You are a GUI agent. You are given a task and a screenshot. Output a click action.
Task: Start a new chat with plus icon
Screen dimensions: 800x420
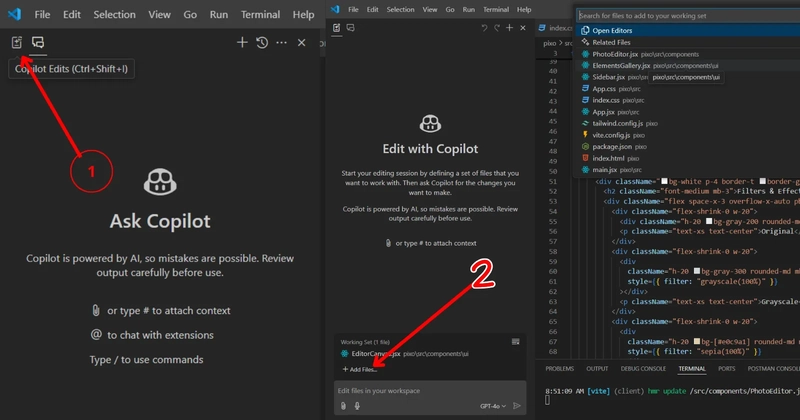click(x=242, y=42)
